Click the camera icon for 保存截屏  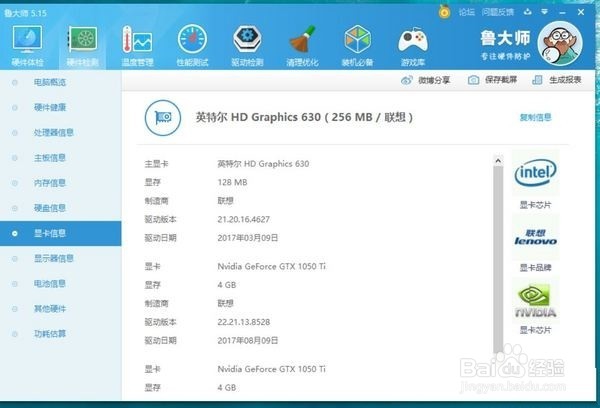473,80
